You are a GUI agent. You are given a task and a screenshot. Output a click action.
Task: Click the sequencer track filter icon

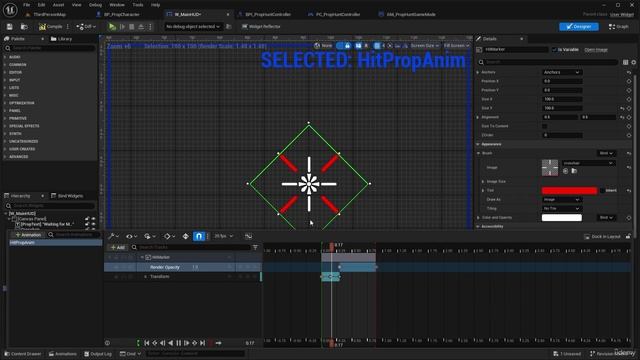point(256,247)
